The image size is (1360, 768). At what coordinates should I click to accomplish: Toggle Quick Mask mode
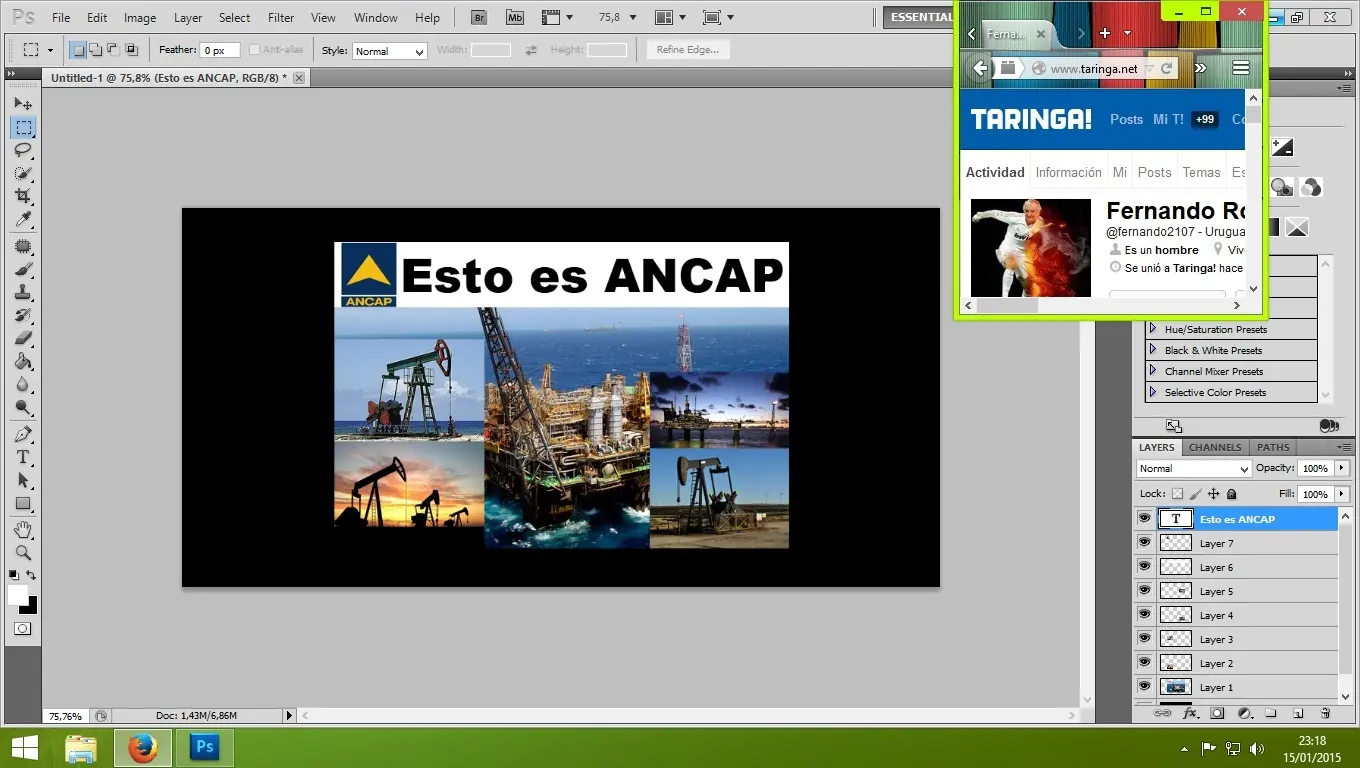pos(23,629)
